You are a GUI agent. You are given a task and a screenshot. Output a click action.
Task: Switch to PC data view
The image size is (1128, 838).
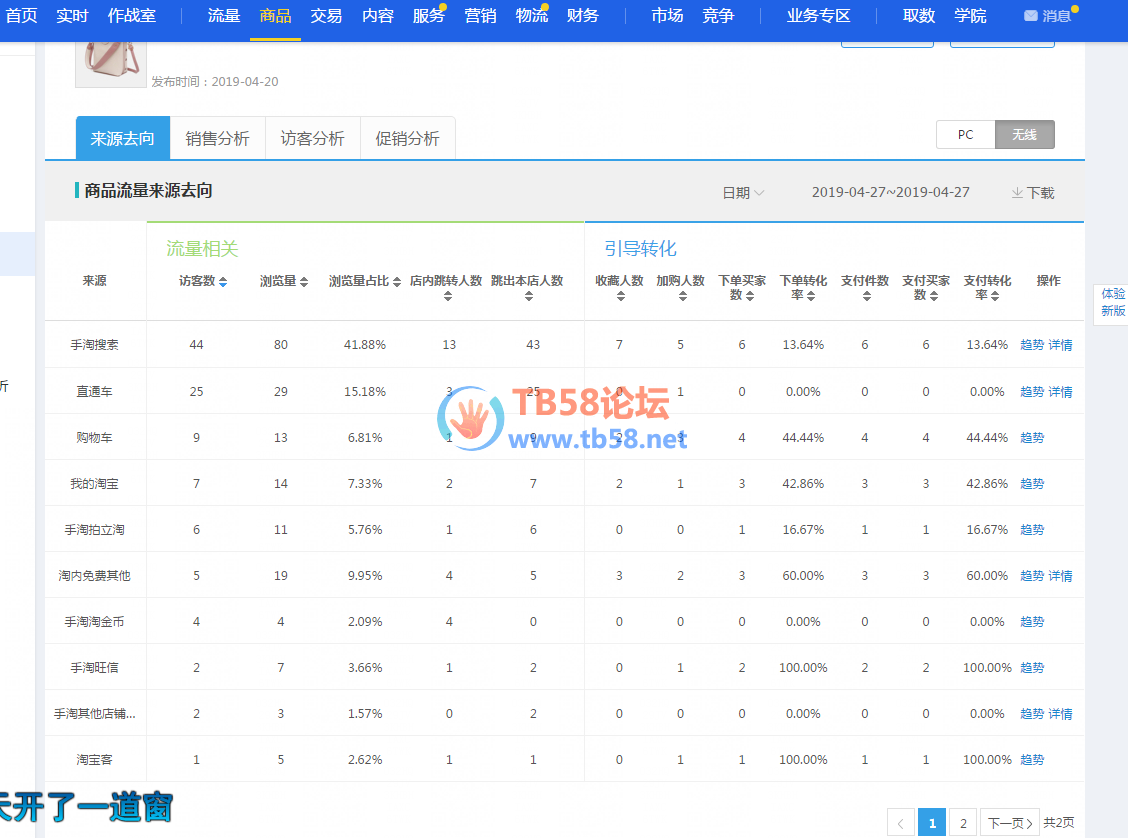965,135
